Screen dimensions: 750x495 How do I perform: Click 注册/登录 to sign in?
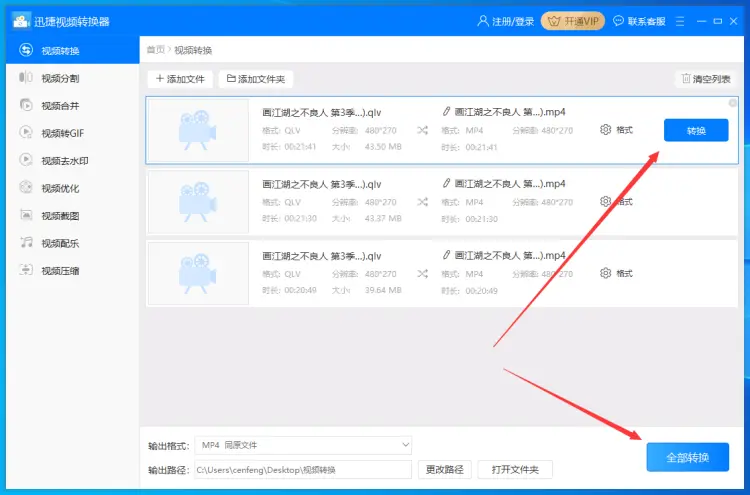pyautogui.click(x=506, y=21)
